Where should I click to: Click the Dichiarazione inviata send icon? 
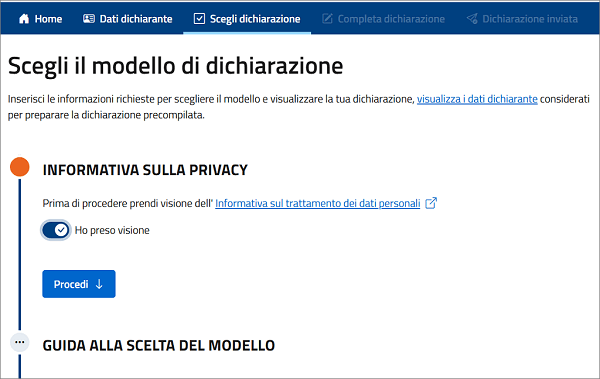[x=472, y=18]
